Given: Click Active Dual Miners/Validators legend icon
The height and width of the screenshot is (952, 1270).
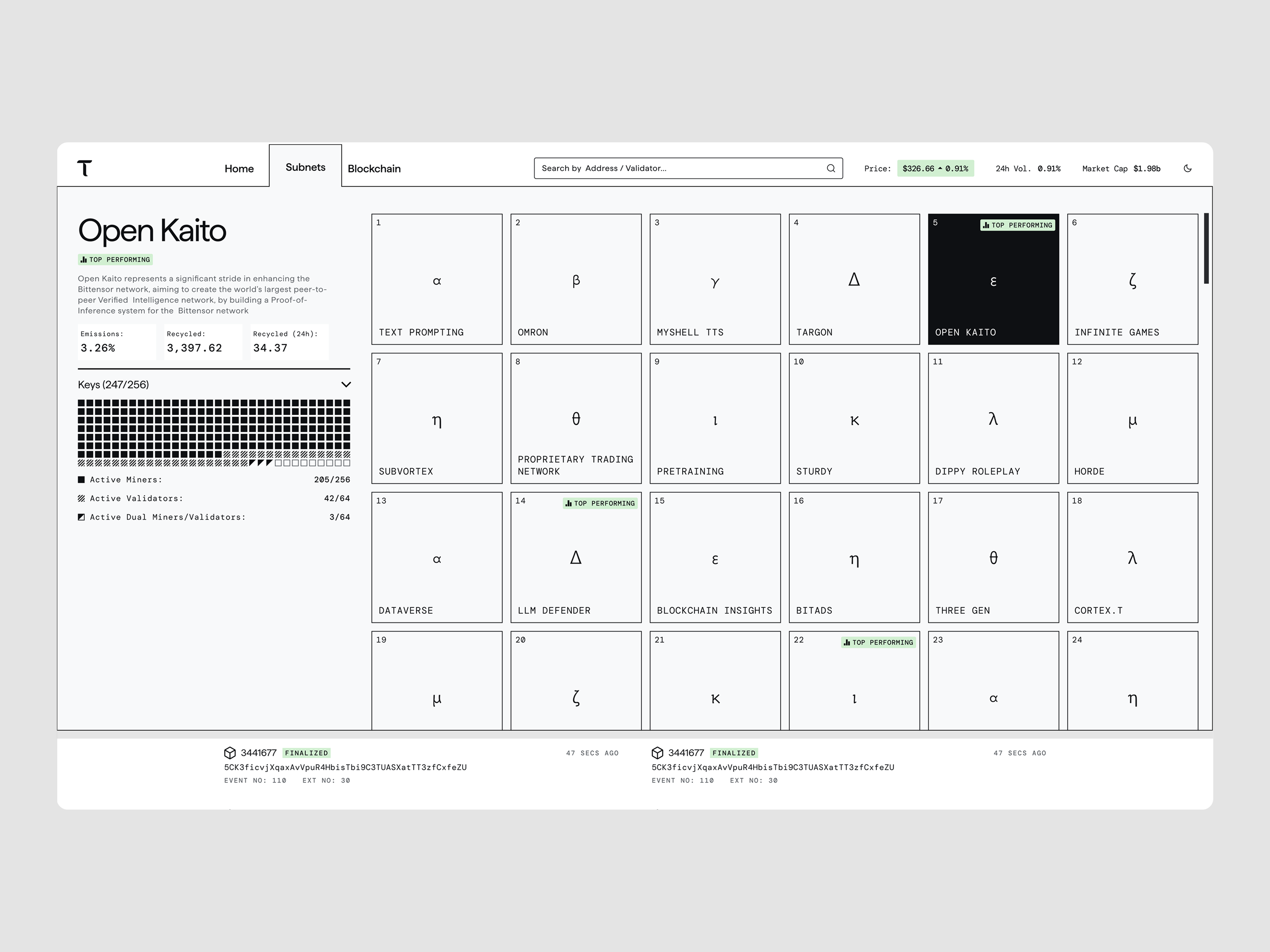Looking at the screenshot, I should (x=82, y=517).
